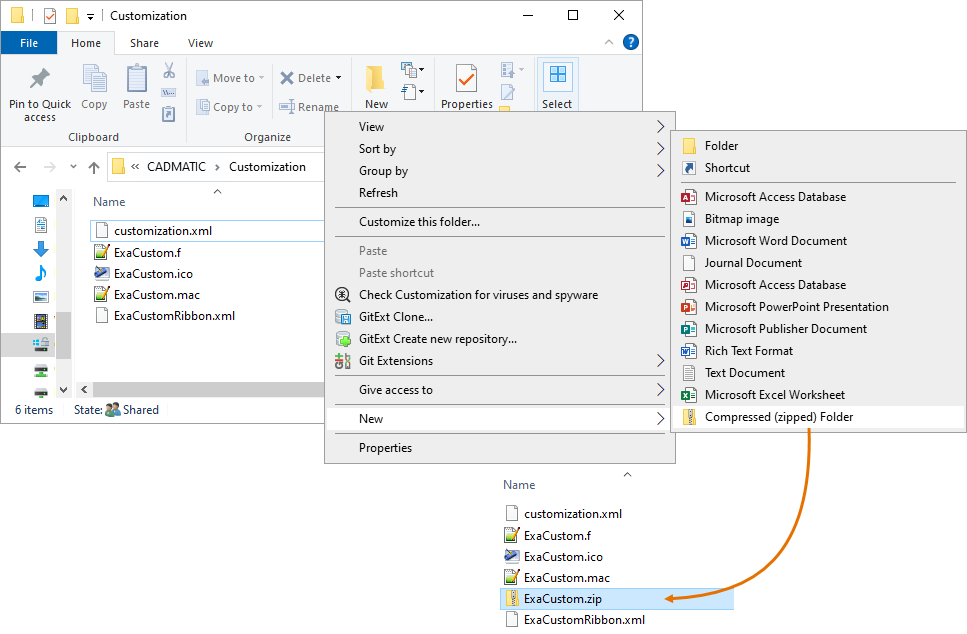
Task: Open Explorer help question mark icon
Action: point(631,42)
